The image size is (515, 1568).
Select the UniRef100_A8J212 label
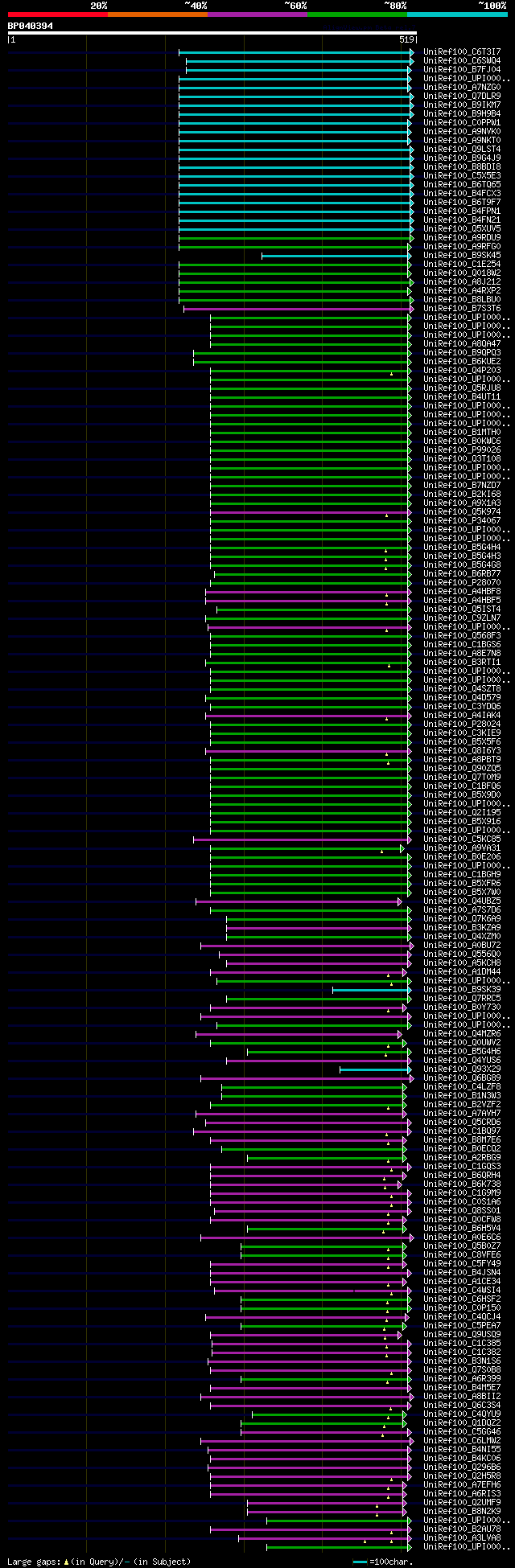[462, 281]
